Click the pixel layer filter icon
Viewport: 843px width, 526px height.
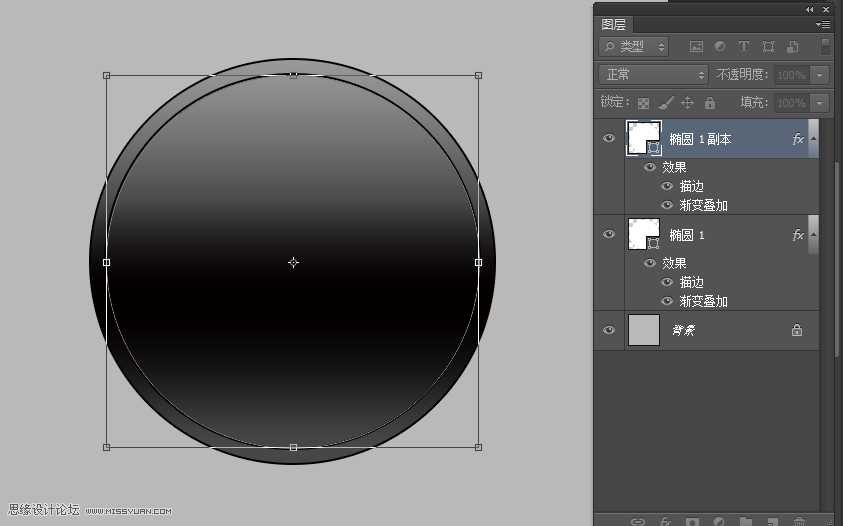pos(696,47)
